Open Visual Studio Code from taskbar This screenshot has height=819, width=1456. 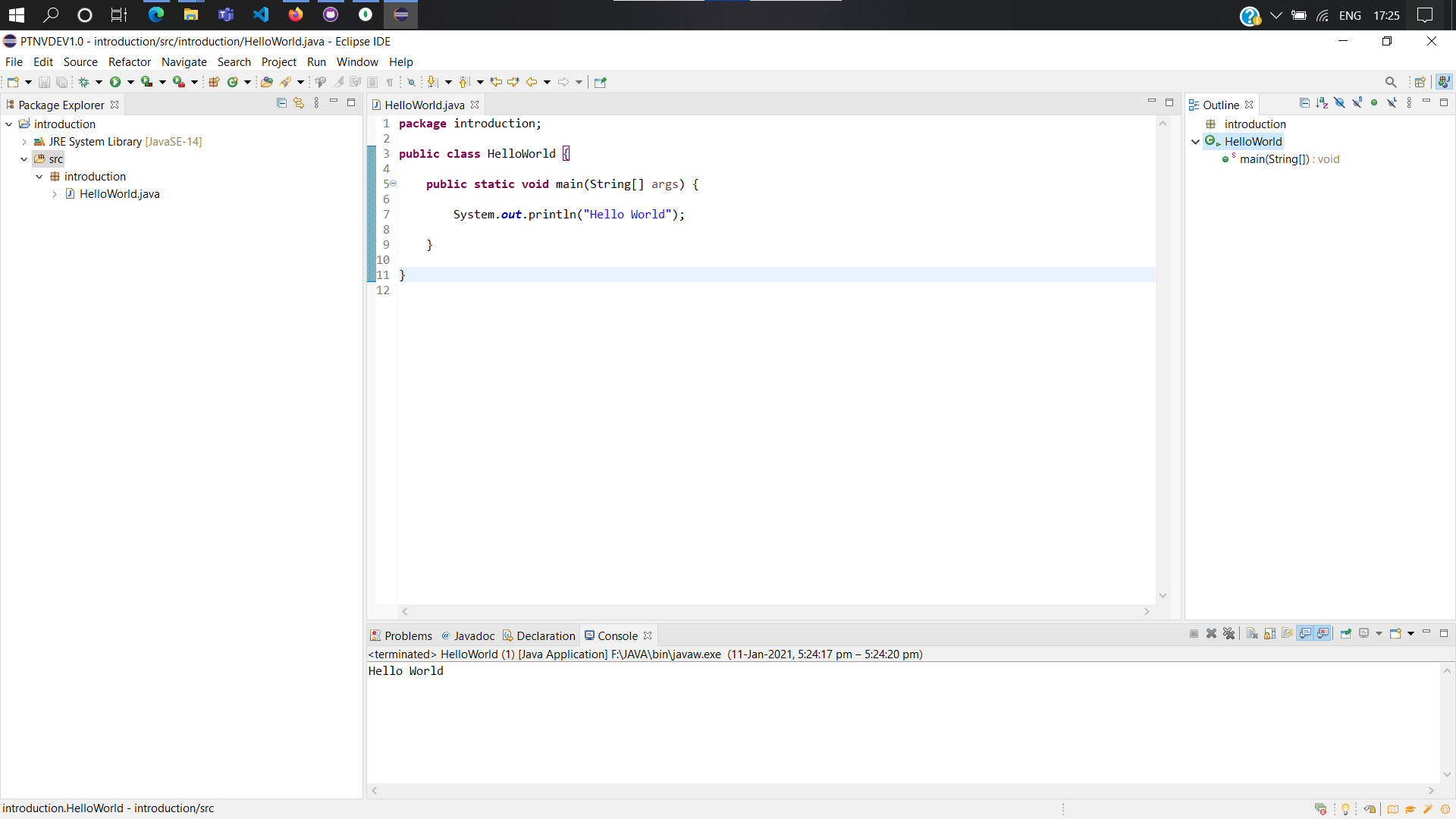point(260,14)
